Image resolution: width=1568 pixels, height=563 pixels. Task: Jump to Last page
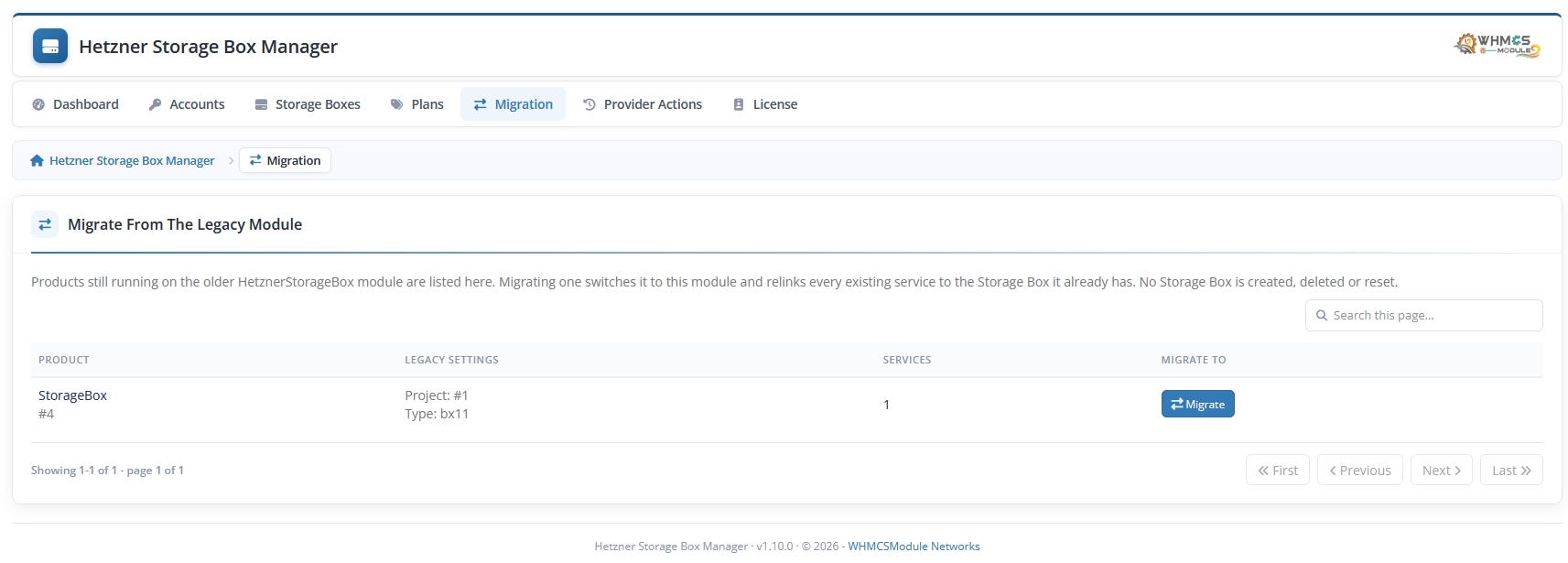[1511, 470]
